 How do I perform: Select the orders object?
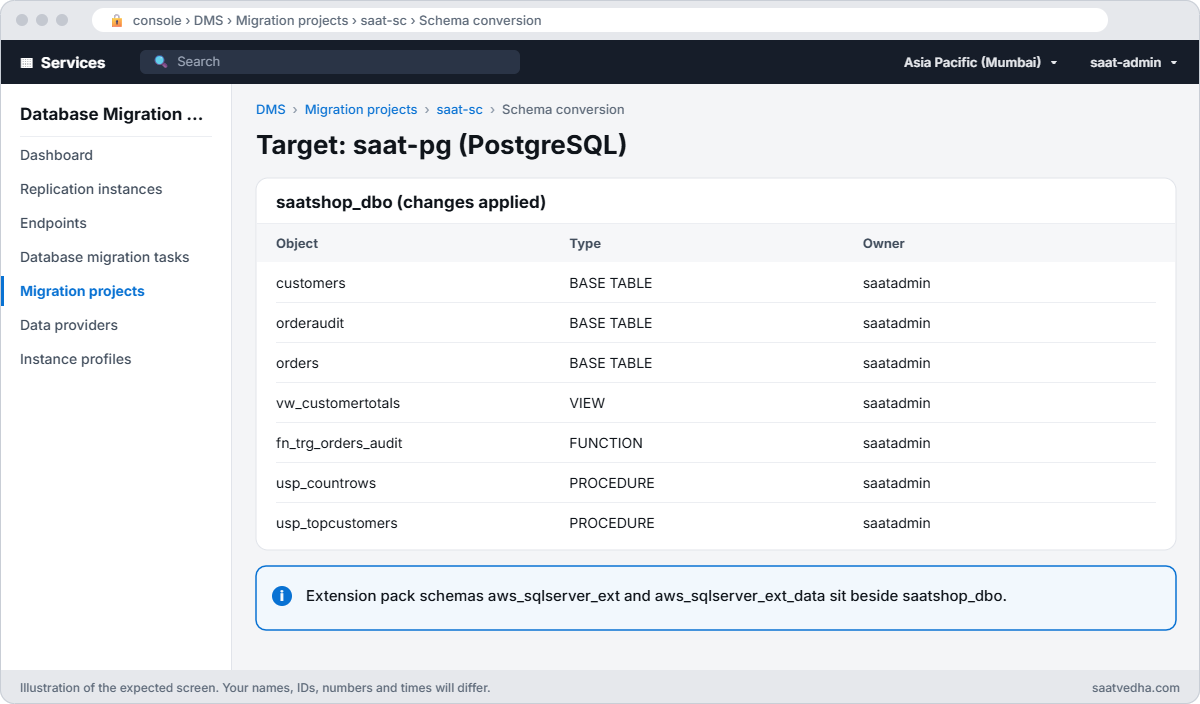(297, 363)
